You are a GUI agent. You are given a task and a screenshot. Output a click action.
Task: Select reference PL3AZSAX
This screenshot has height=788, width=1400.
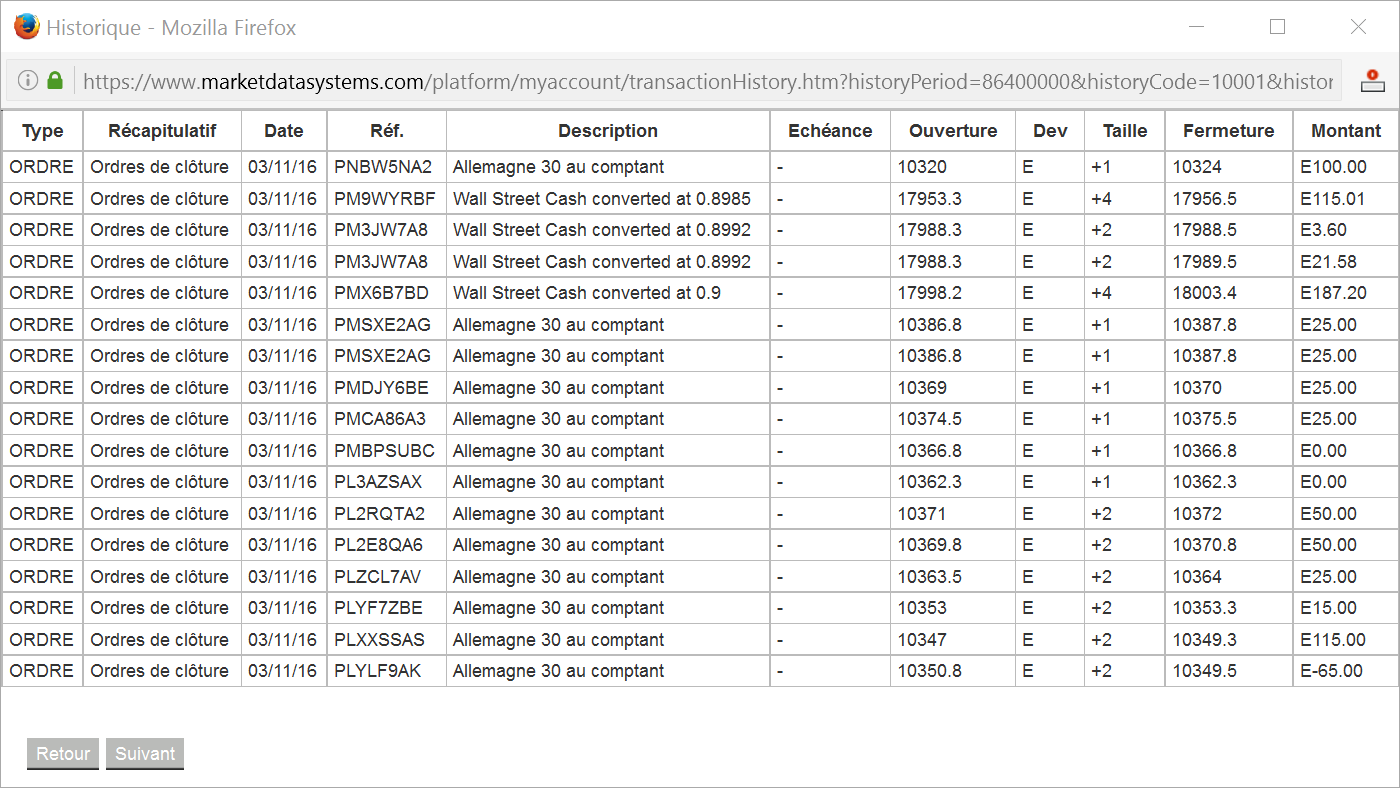tap(378, 482)
